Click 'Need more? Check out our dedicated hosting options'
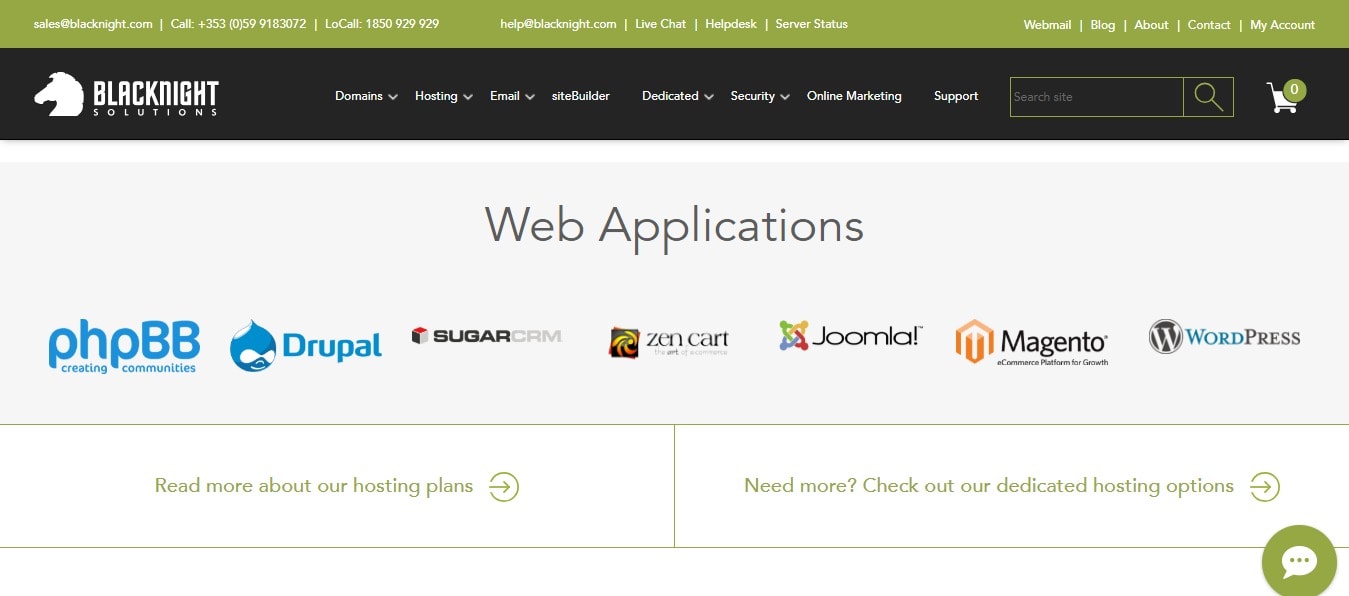 click(x=989, y=486)
